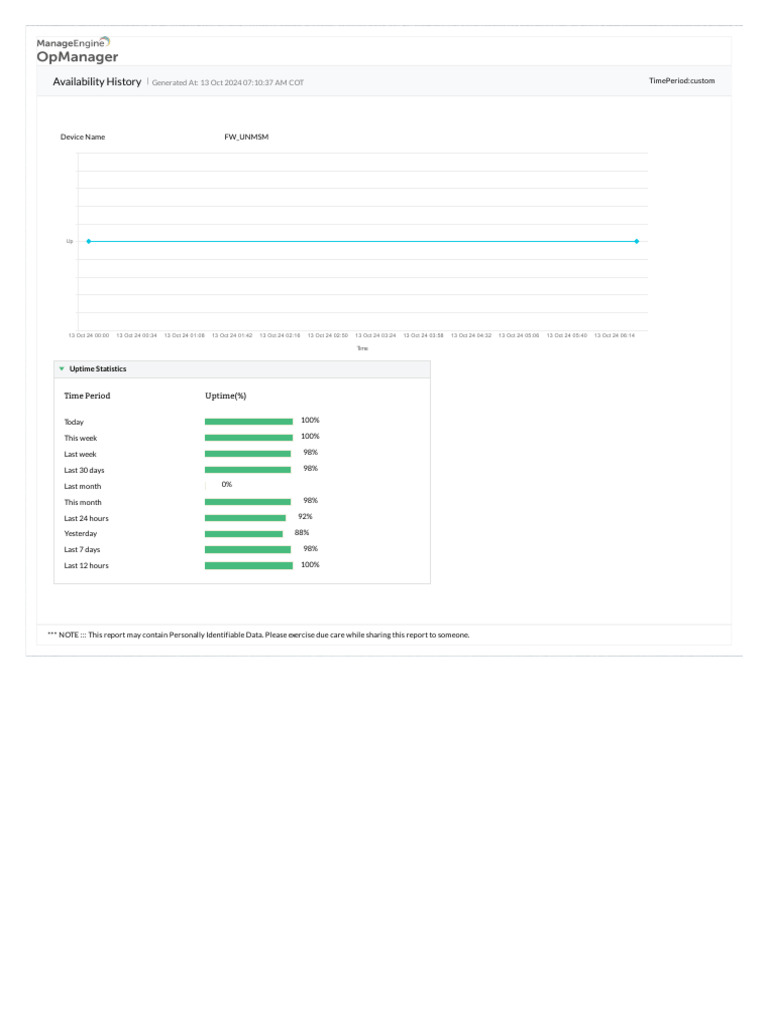Click the Last week row label
Image resolution: width=768 pixels, height=1024 pixels.
(80, 455)
